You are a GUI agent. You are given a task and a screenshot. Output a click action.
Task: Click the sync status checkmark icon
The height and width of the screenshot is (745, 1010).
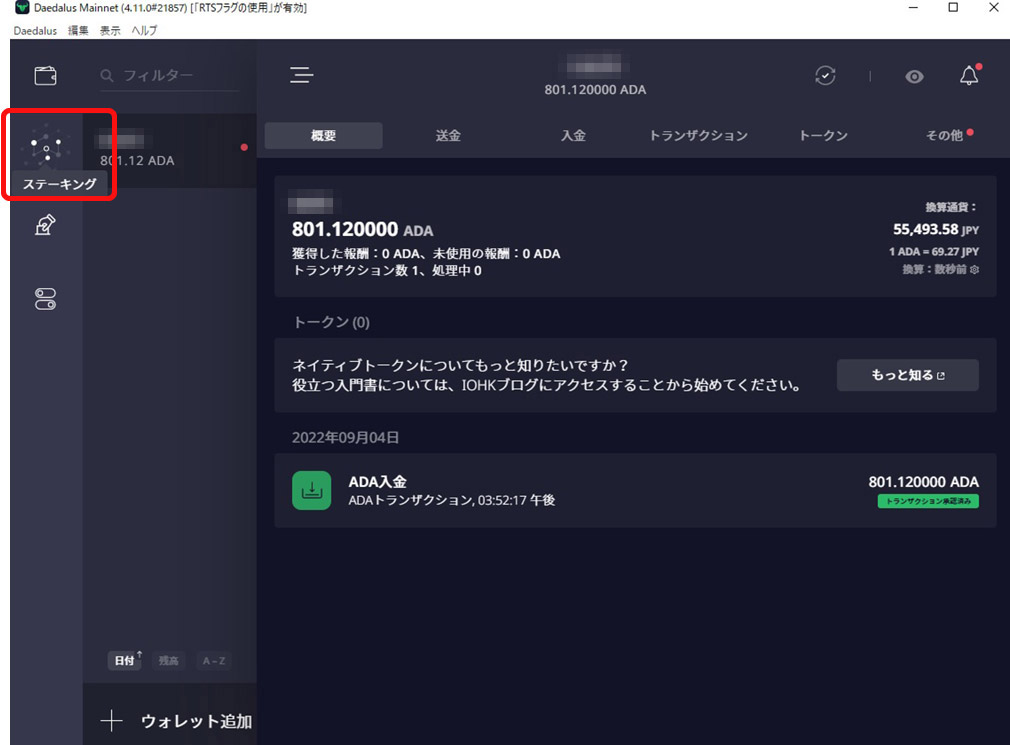tap(825, 76)
